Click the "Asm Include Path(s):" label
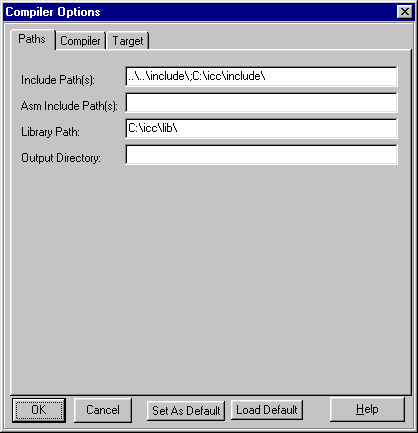This screenshot has width=418, height=433. tap(69, 106)
